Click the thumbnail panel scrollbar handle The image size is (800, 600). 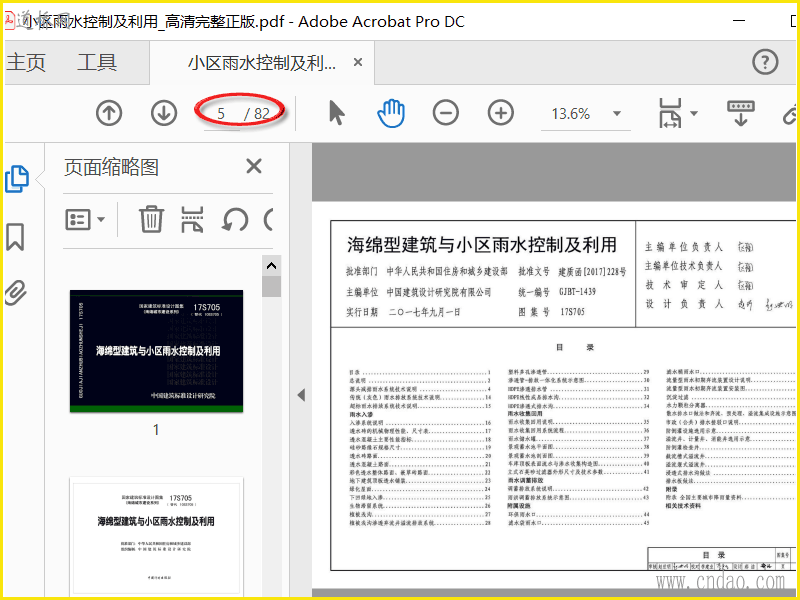[x=271, y=286]
